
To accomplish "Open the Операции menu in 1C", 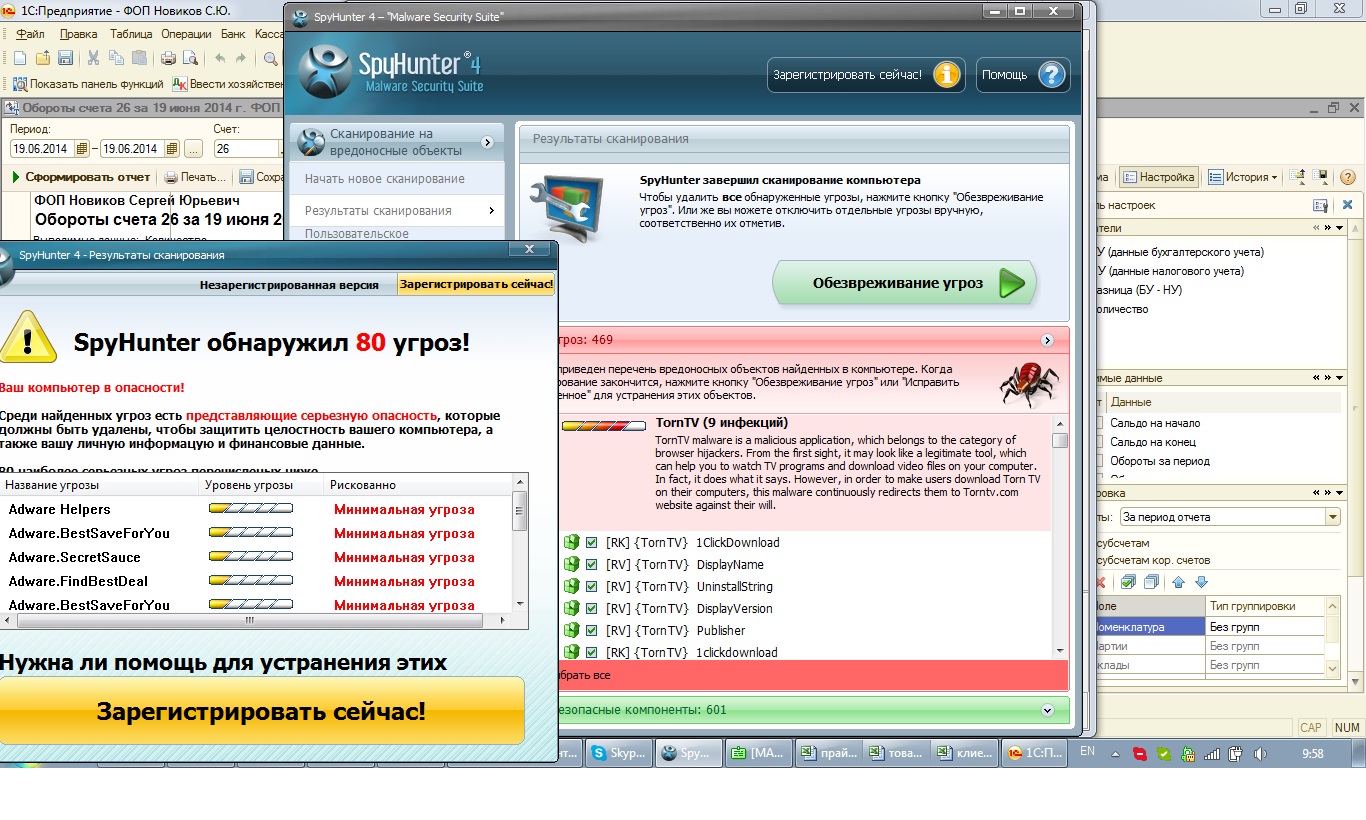I will click(186, 33).
